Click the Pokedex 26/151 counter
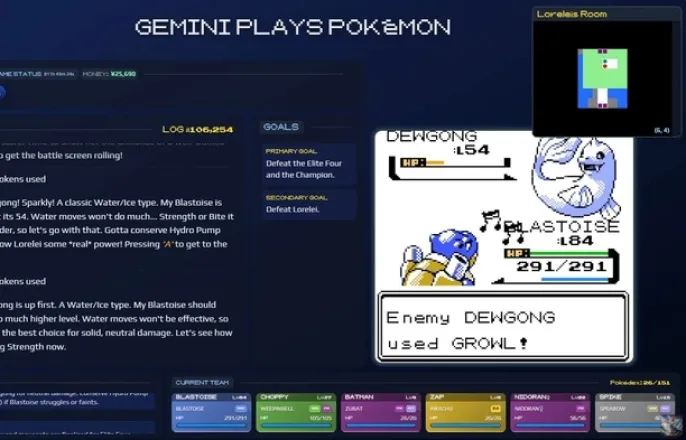 pyautogui.click(x=640, y=383)
